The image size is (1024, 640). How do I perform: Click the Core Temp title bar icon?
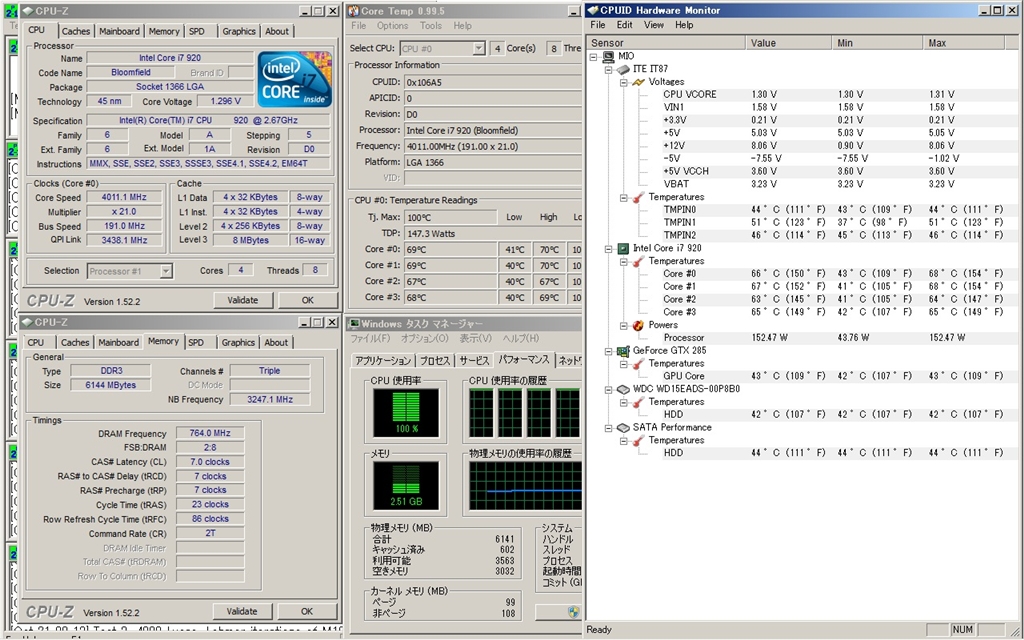[x=353, y=11]
